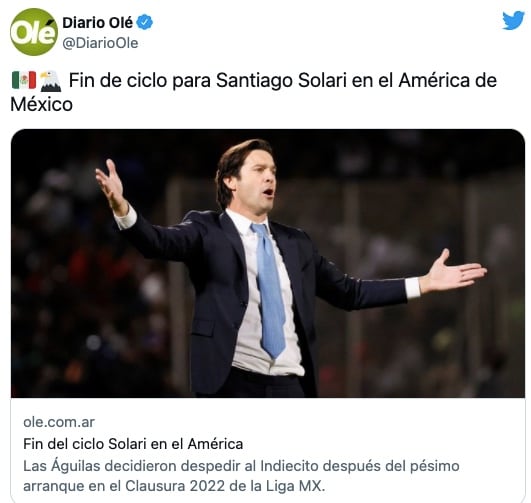The height and width of the screenshot is (503, 531).
Task: Click the blue verified badge checkmark
Action: coord(145,22)
